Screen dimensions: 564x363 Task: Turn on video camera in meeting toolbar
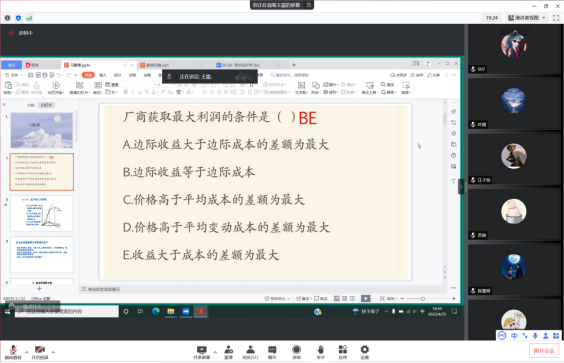[x=40, y=351]
